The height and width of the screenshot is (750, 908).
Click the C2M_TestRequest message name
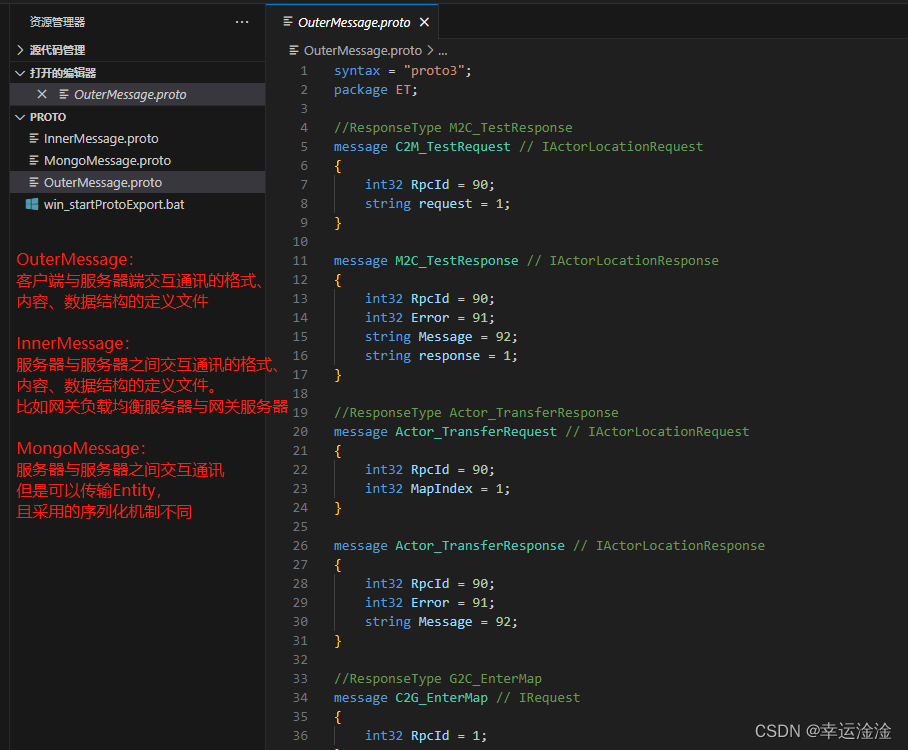(x=453, y=147)
